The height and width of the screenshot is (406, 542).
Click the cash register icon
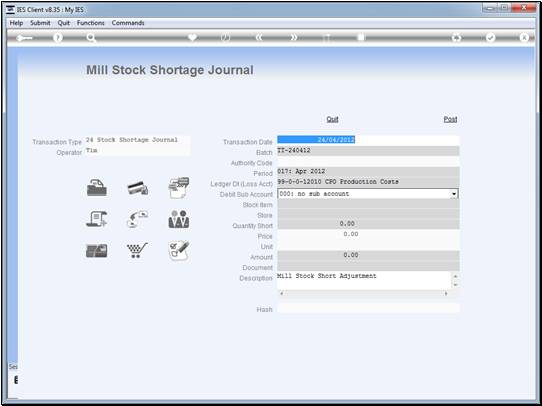tap(96, 188)
